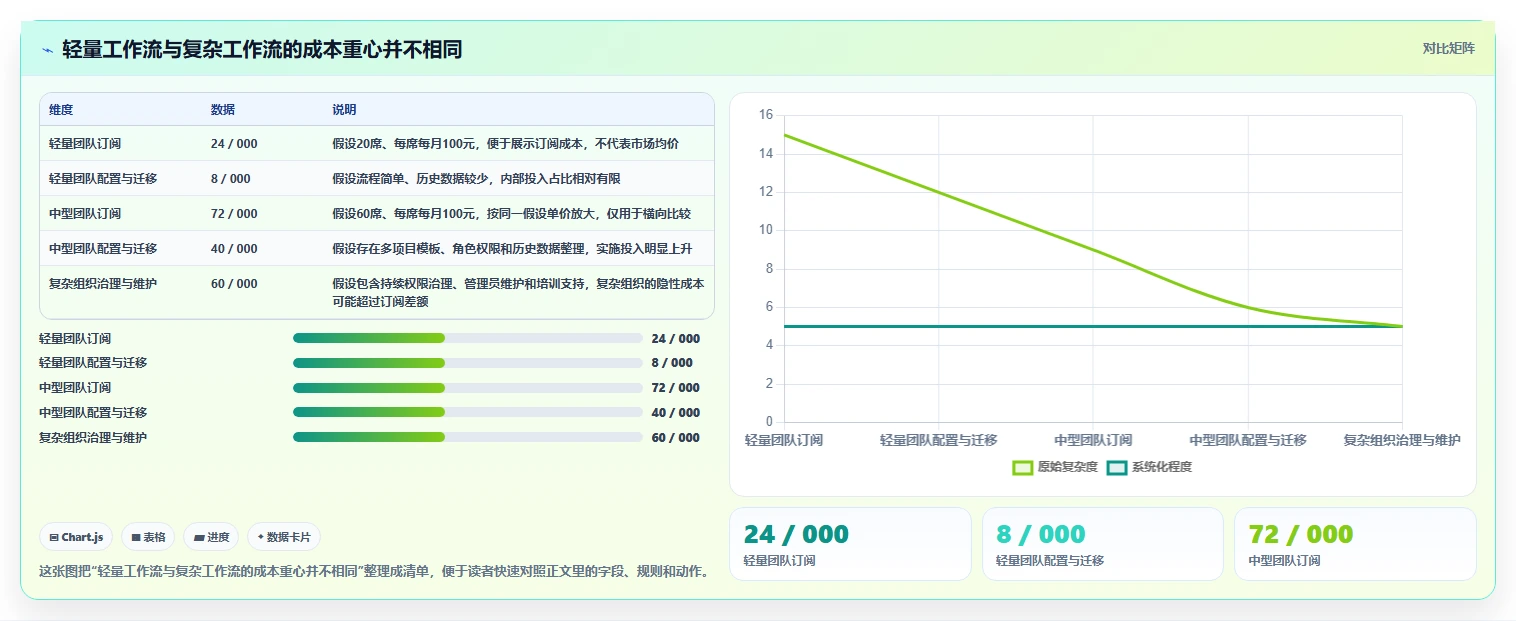
Task: Click the description starting 假设60席
Action: (x=511, y=214)
